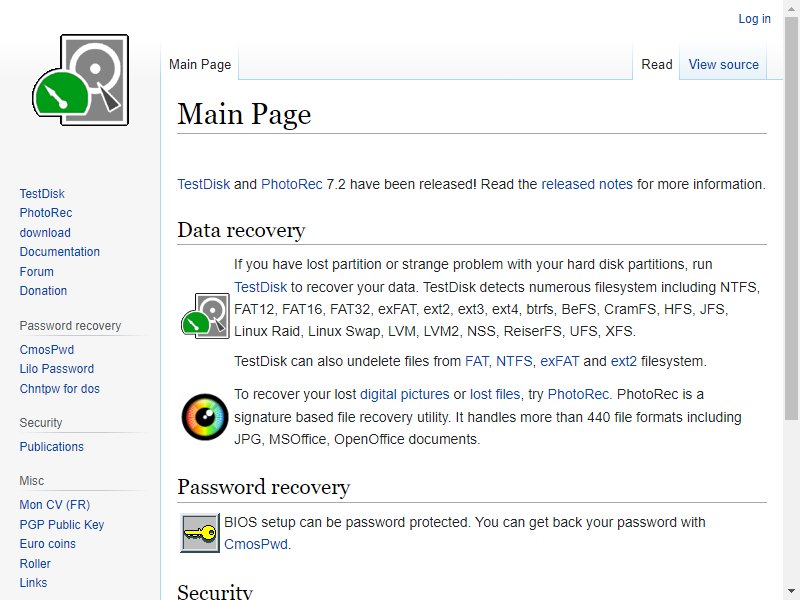Click the scrollbar down arrow
The height and width of the screenshot is (600, 800).
[x=791, y=592]
